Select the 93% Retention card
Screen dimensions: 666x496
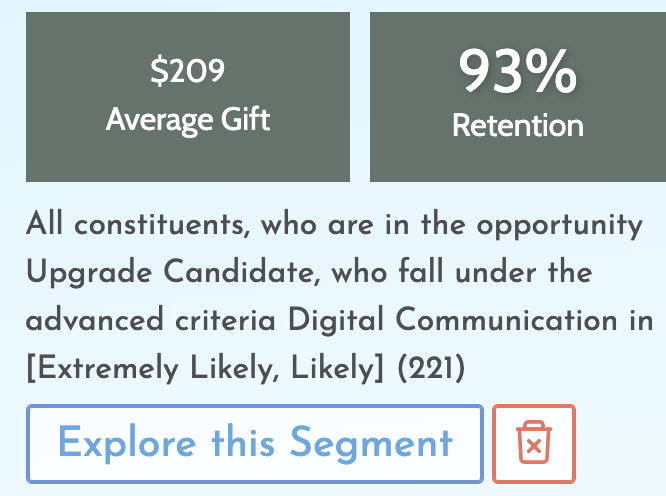(518, 97)
